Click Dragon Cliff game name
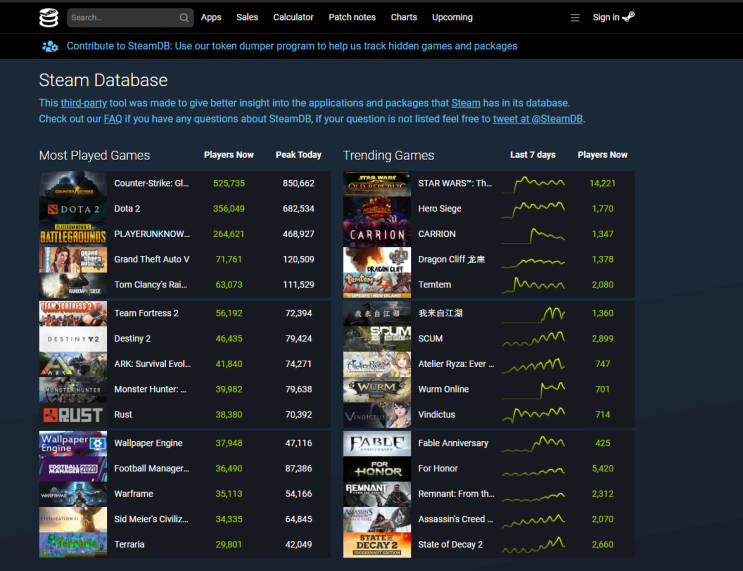Viewport: 743px width, 571px height. click(452, 260)
